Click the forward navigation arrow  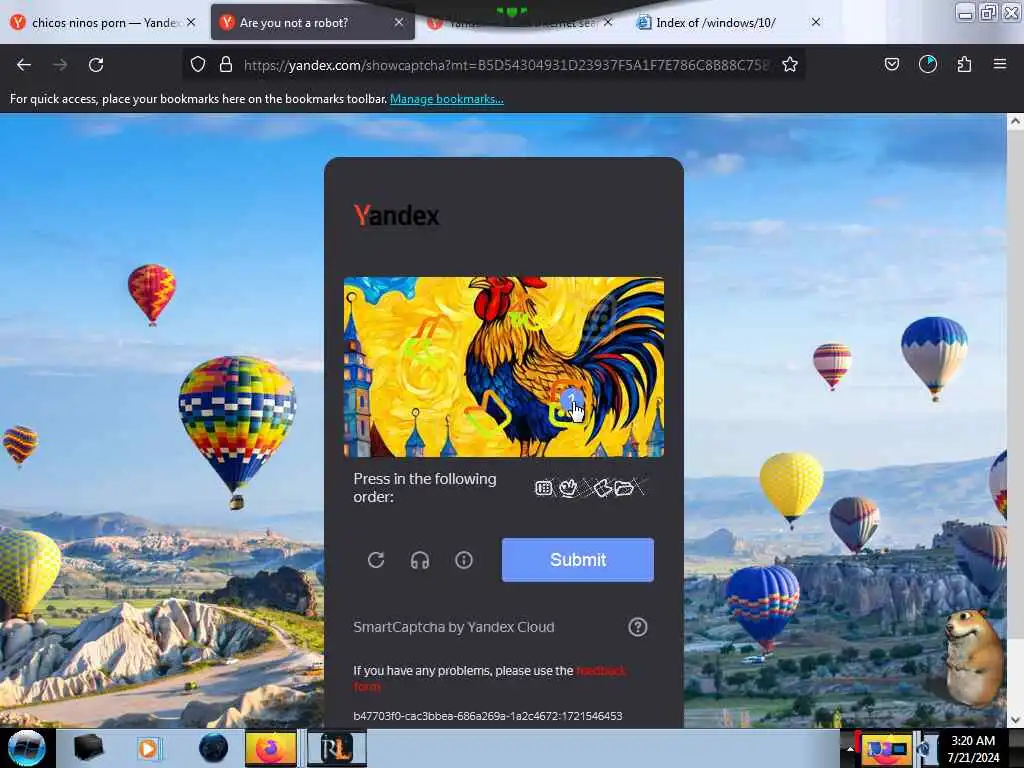(60, 65)
